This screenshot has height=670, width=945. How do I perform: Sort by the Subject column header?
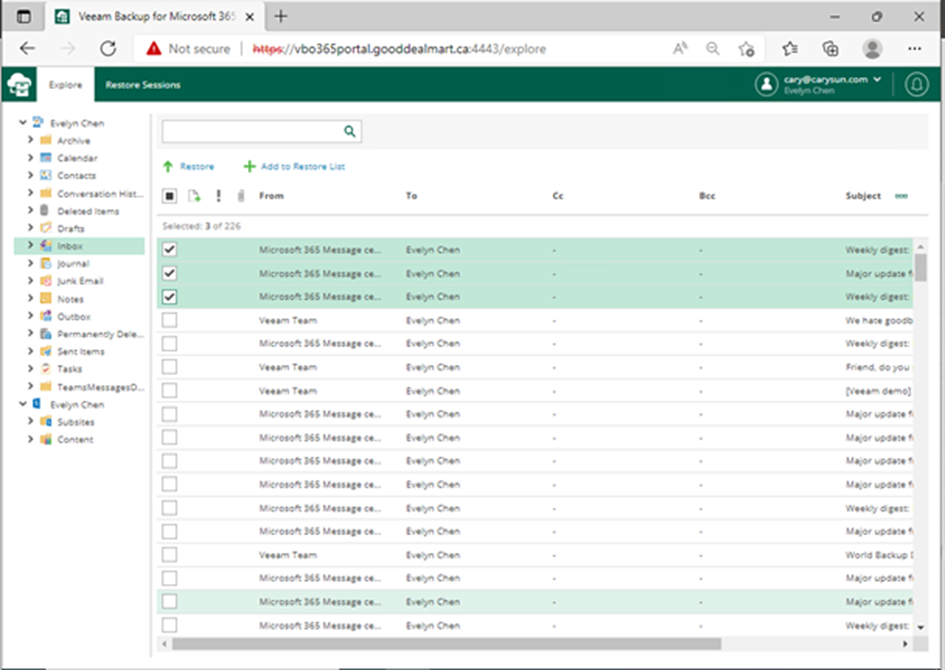(x=863, y=196)
